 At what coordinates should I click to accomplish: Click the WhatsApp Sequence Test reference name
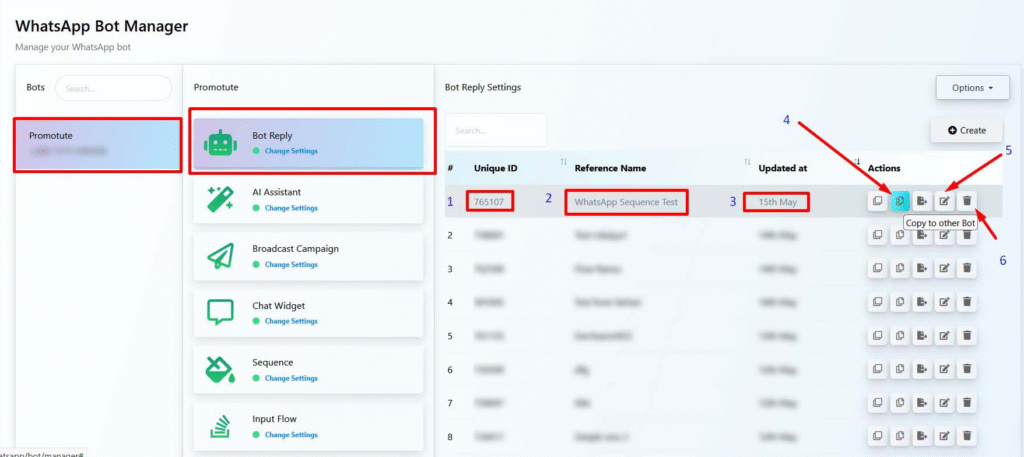626,202
